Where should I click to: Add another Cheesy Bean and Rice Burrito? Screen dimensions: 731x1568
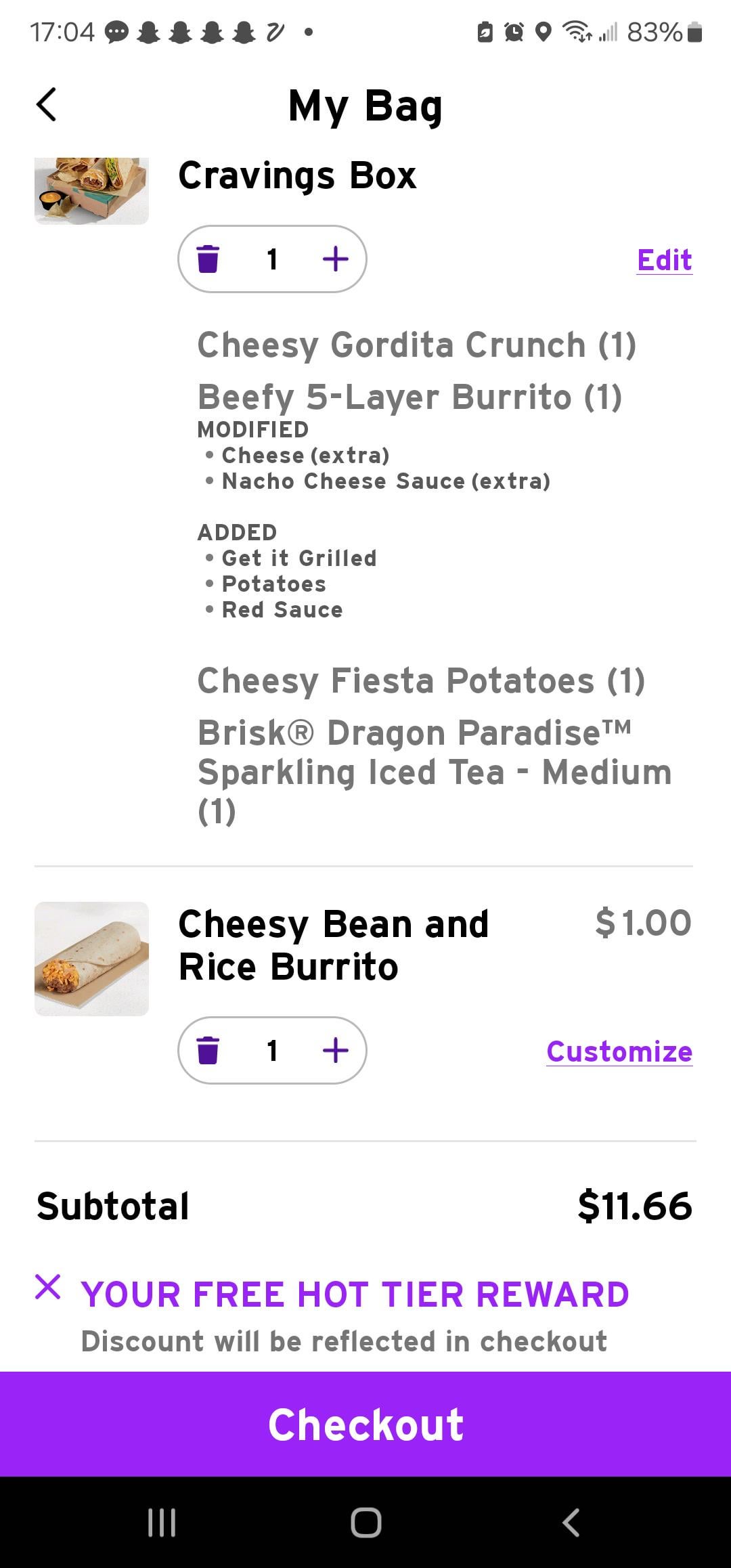(336, 1051)
